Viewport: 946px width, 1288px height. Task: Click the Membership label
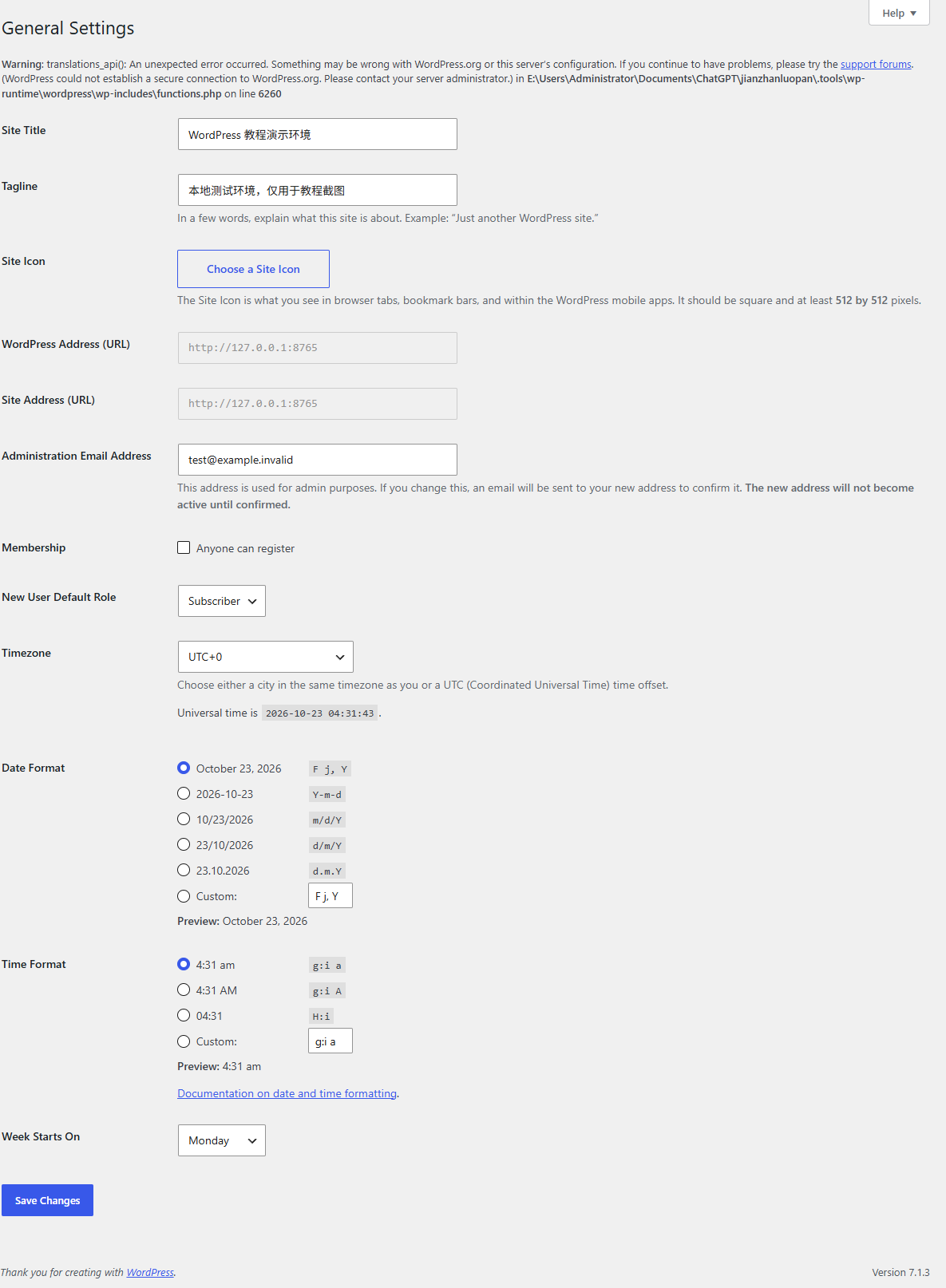click(34, 547)
